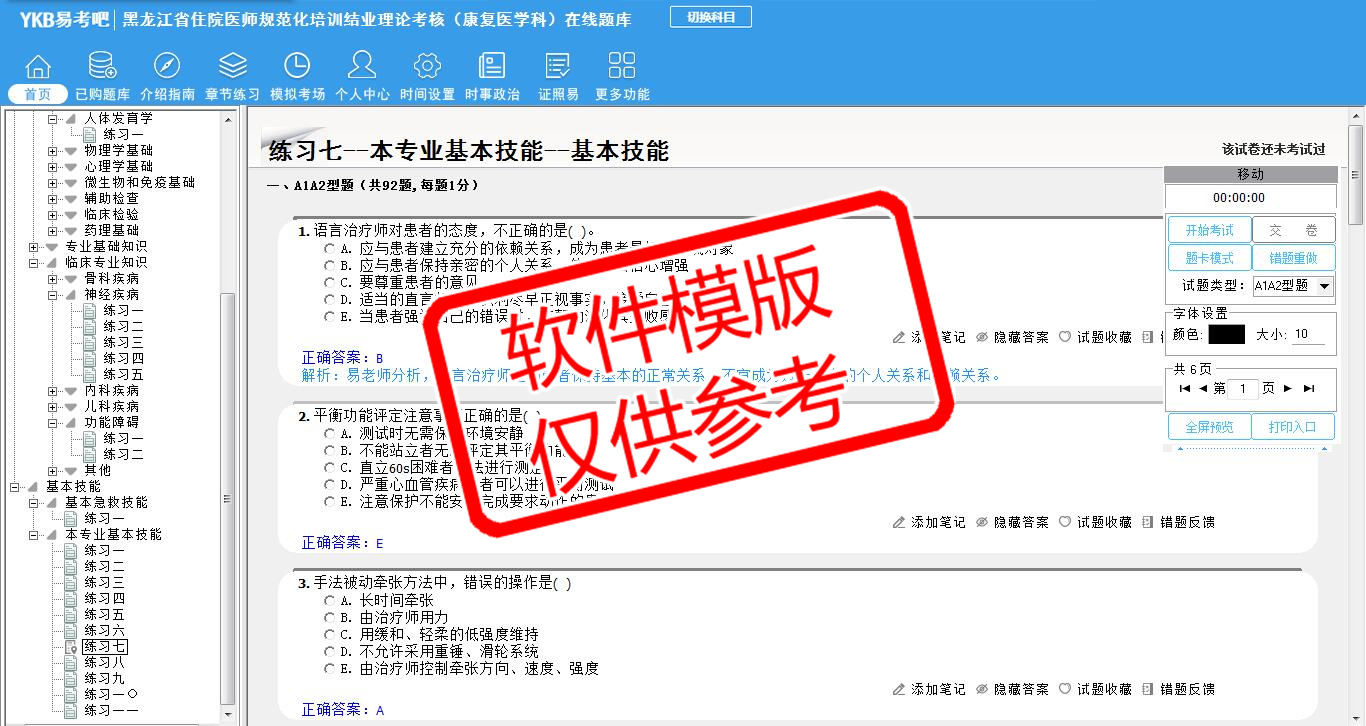The height and width of the screenshot is (726, 1366).
Task: Select option A for question 3
Action: (329, 601)
